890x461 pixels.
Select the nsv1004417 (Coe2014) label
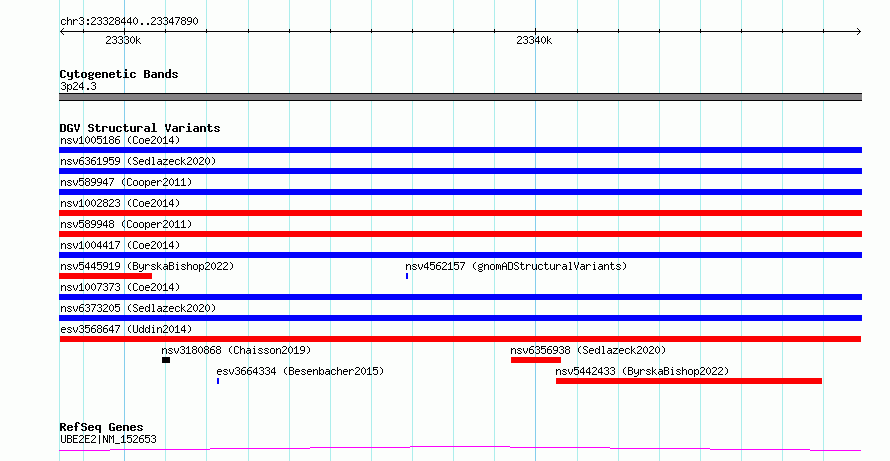click(x=120, y=245)
